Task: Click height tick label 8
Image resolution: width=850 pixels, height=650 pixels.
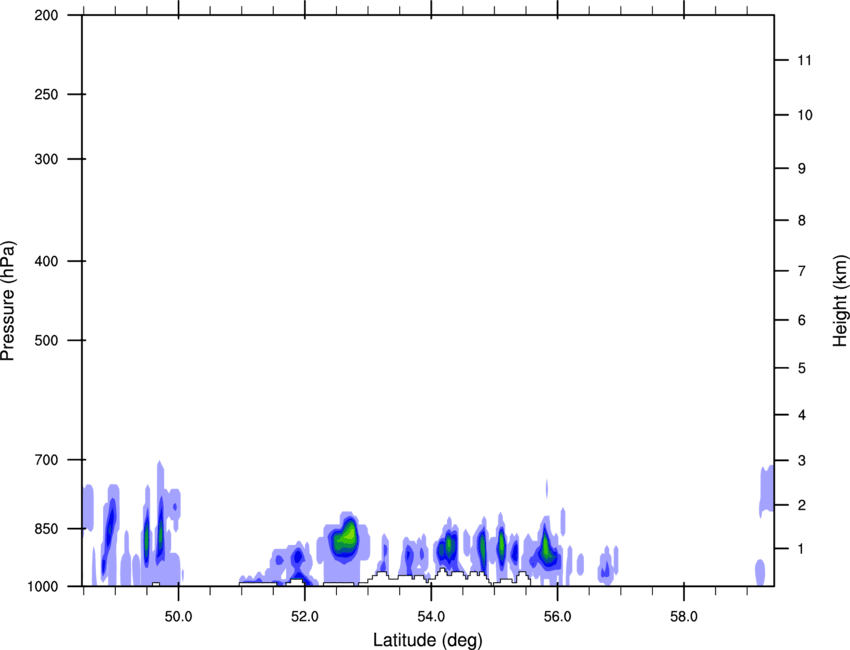Action: click(x=802, y=220)
